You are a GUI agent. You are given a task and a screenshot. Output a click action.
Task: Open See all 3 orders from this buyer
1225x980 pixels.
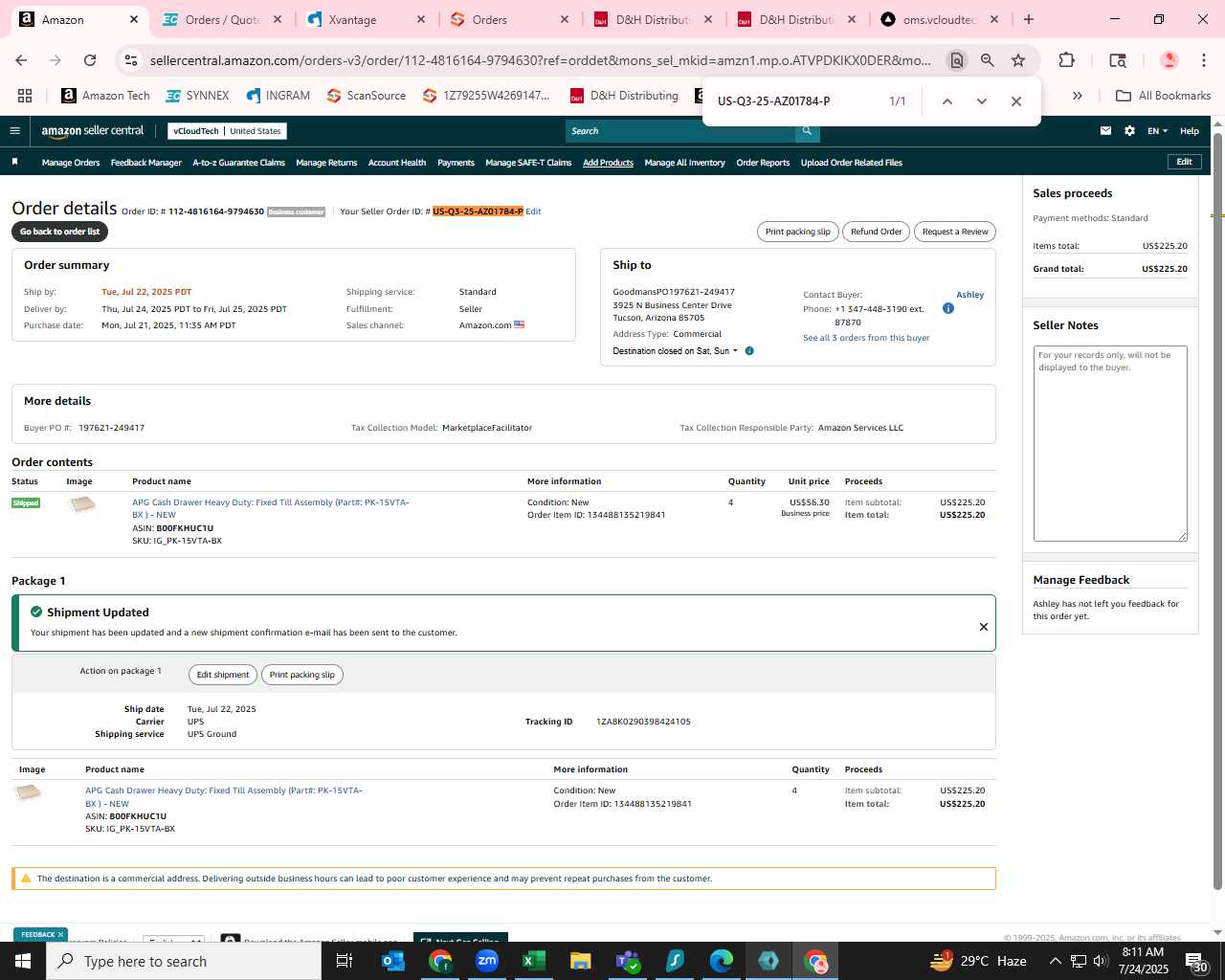866,338
